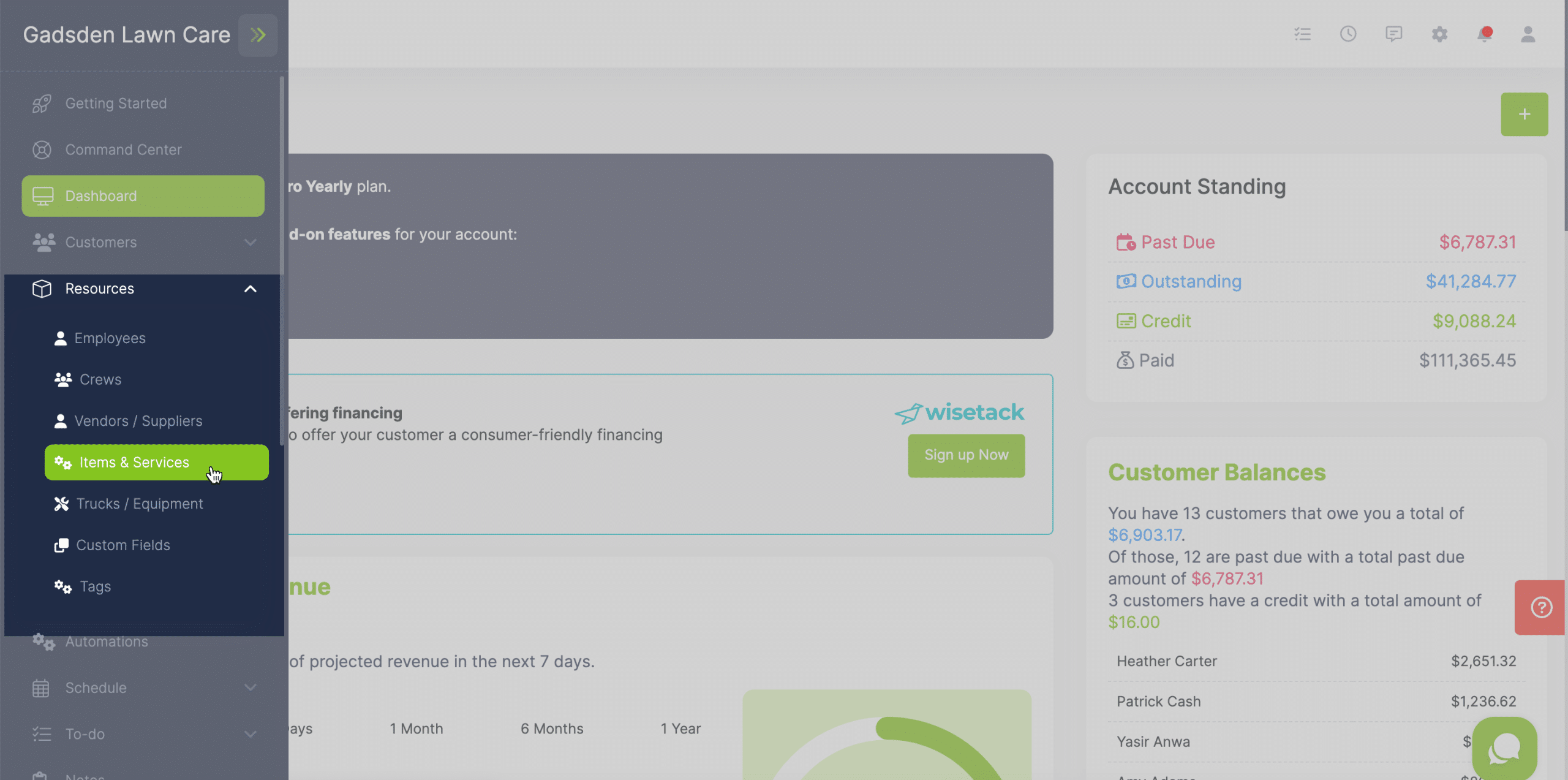Open the messages chat icon in header

1394,34
